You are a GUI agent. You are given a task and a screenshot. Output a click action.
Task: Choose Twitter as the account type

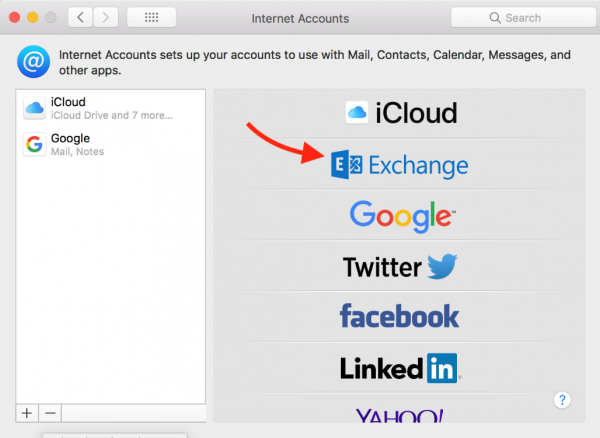[399, 266]
